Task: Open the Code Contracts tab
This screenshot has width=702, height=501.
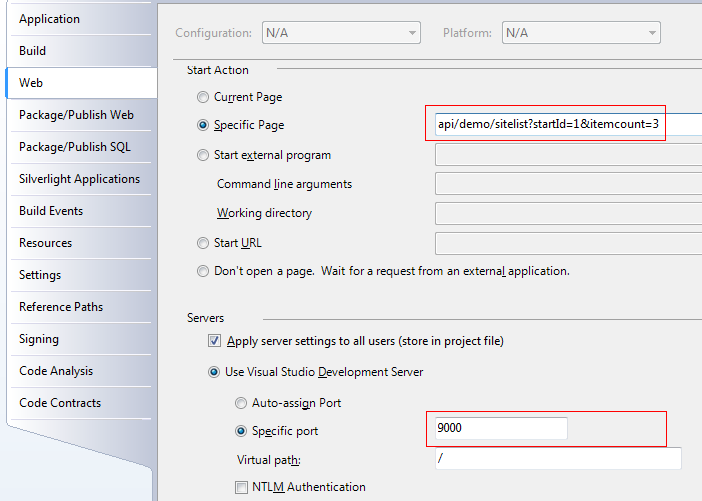Action: 60,403
